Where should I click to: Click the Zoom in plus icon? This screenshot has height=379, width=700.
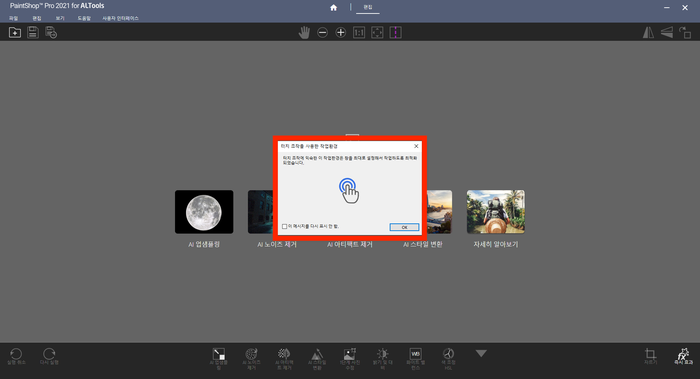pyautogui.click(x=341, y=33)
